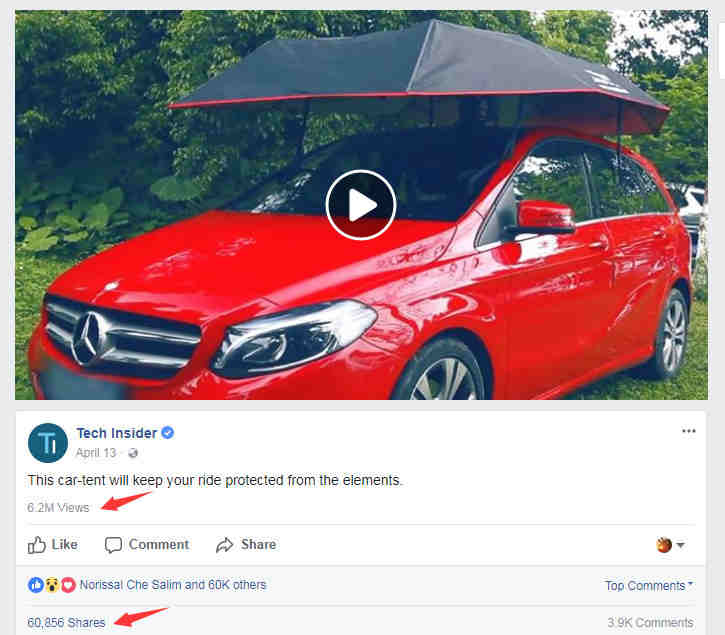Play the car-tent video
The image size is (725, 635).
click(x=361, y=205)
